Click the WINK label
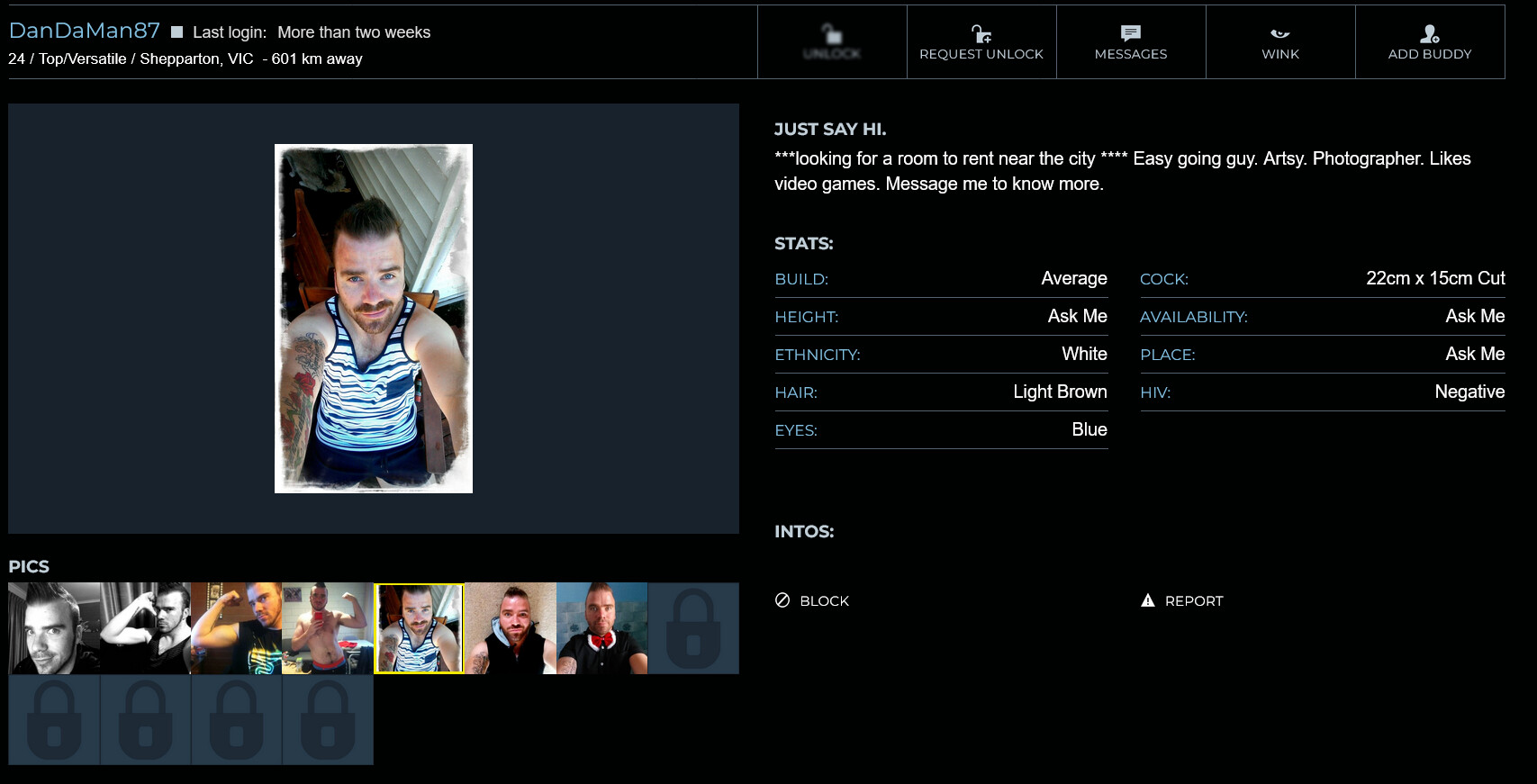 click(x=1280, y=54)
